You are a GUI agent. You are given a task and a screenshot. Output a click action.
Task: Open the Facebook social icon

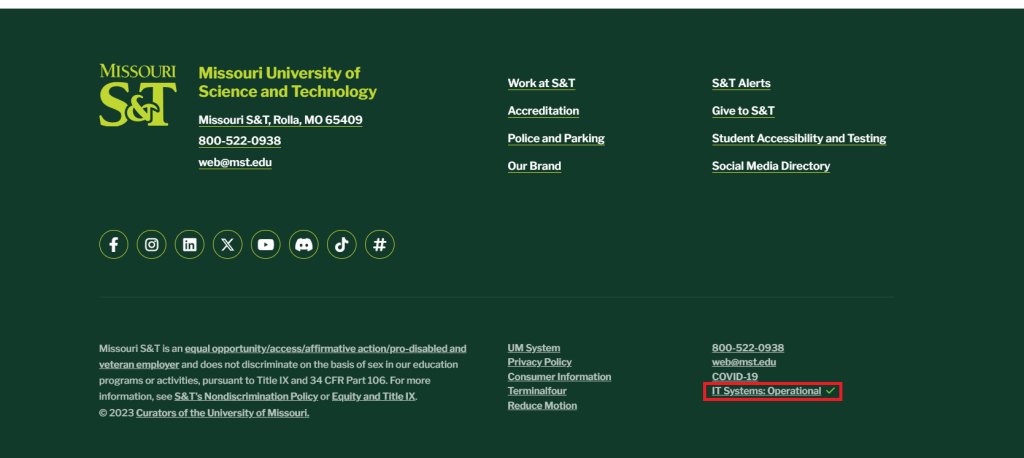click(x=114, y=244)
